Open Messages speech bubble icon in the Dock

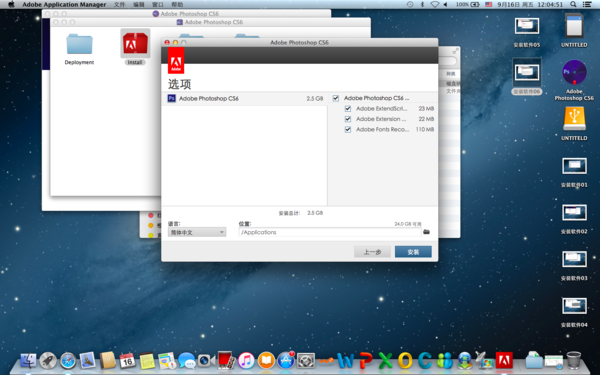tap(186, 360)
